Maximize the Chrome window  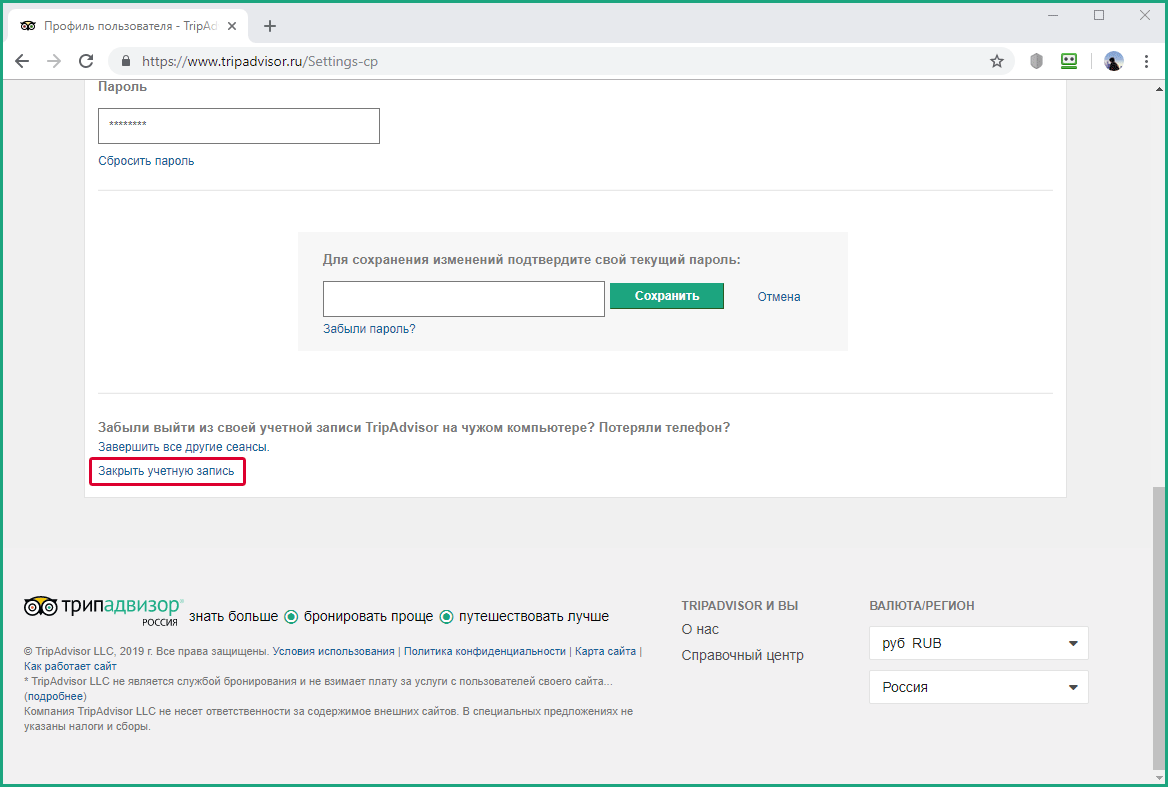click(x=1099, y=16)
